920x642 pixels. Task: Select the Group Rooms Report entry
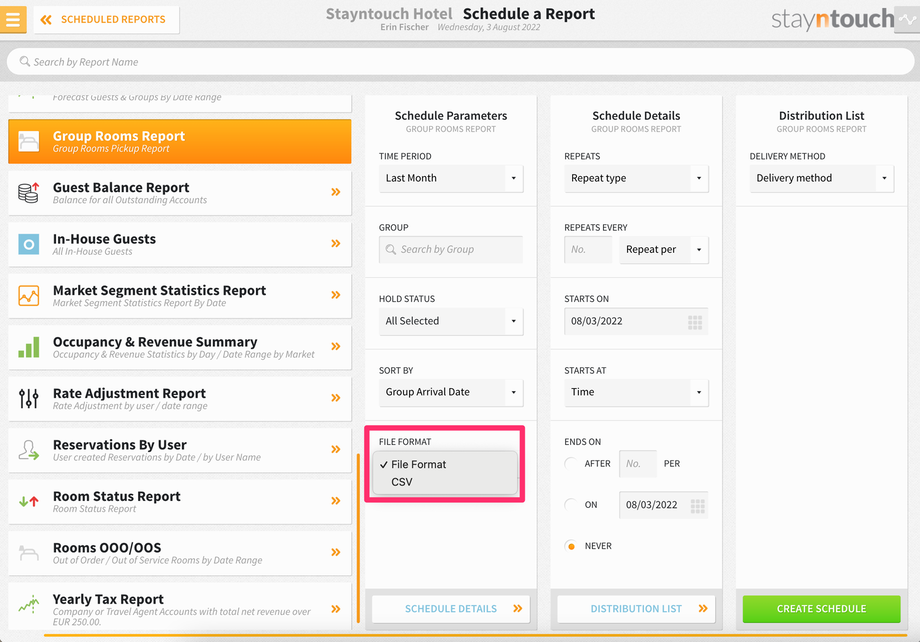pos(180,141)
